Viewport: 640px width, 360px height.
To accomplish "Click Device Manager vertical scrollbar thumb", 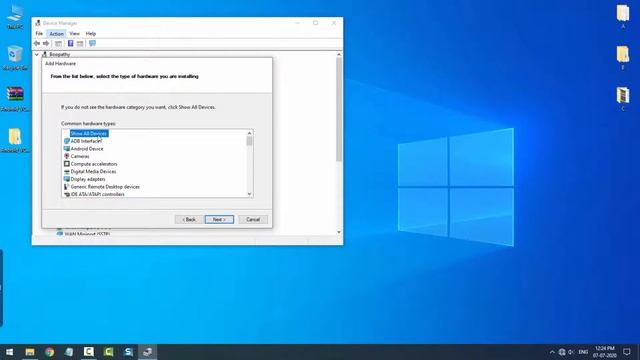I will 339,109.
